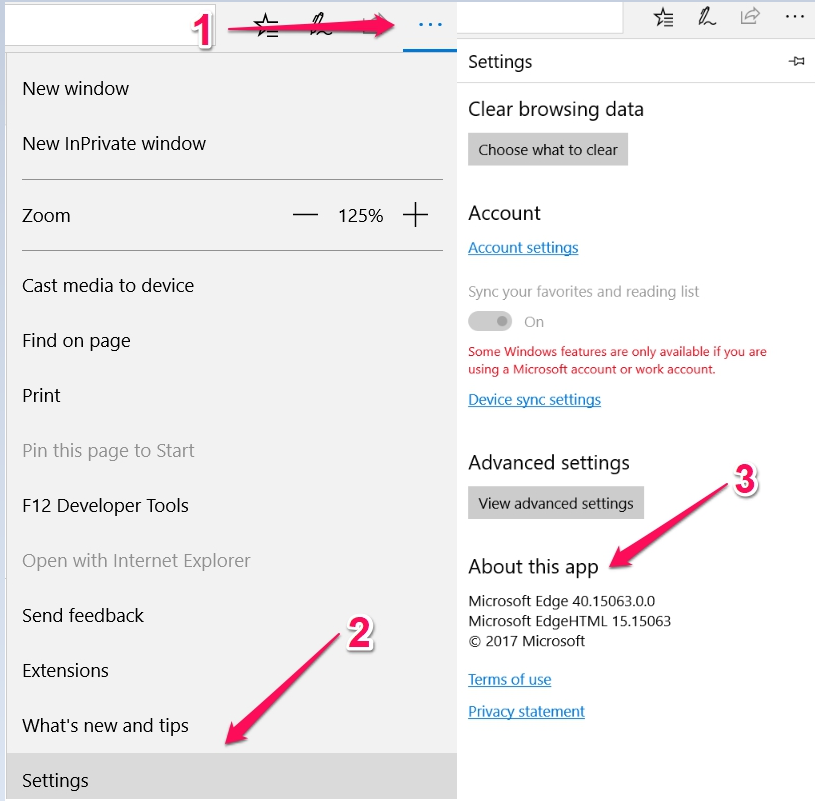The image size is (815, 801).
Task: Open the more actions dots in Settings window
Action: tap(795, 17)
